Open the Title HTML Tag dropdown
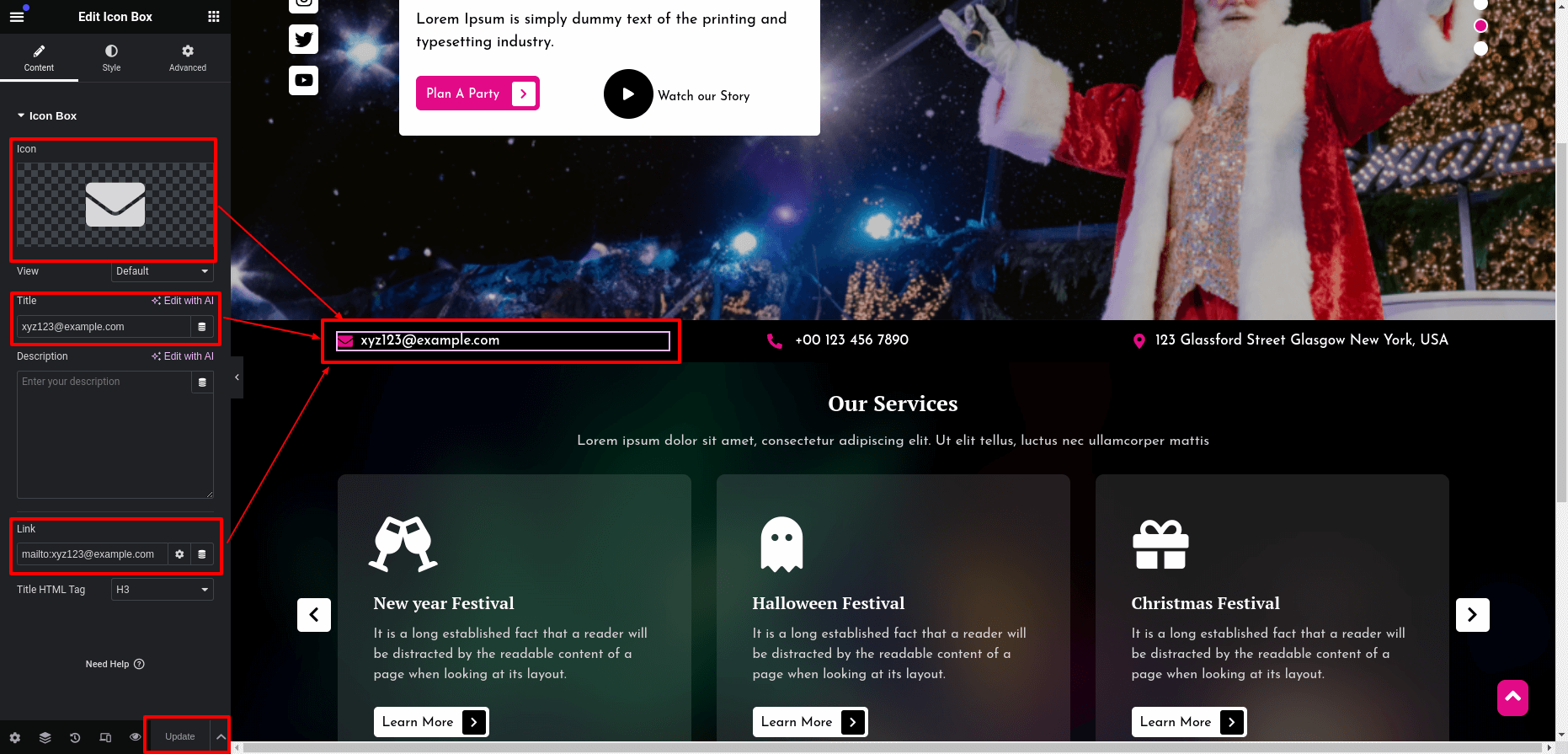 [163, 590]
